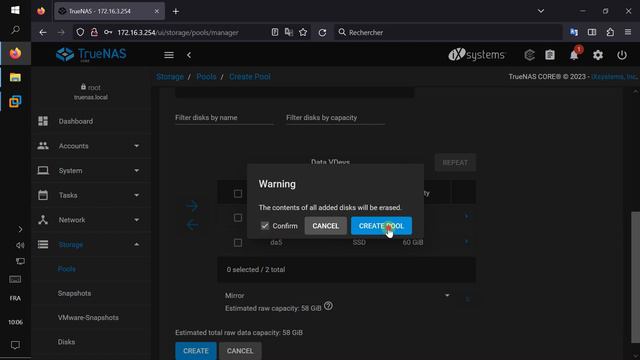Click CREATE POOL in warning dialog
Screen dimensions: 640x360
coord(381,226)
